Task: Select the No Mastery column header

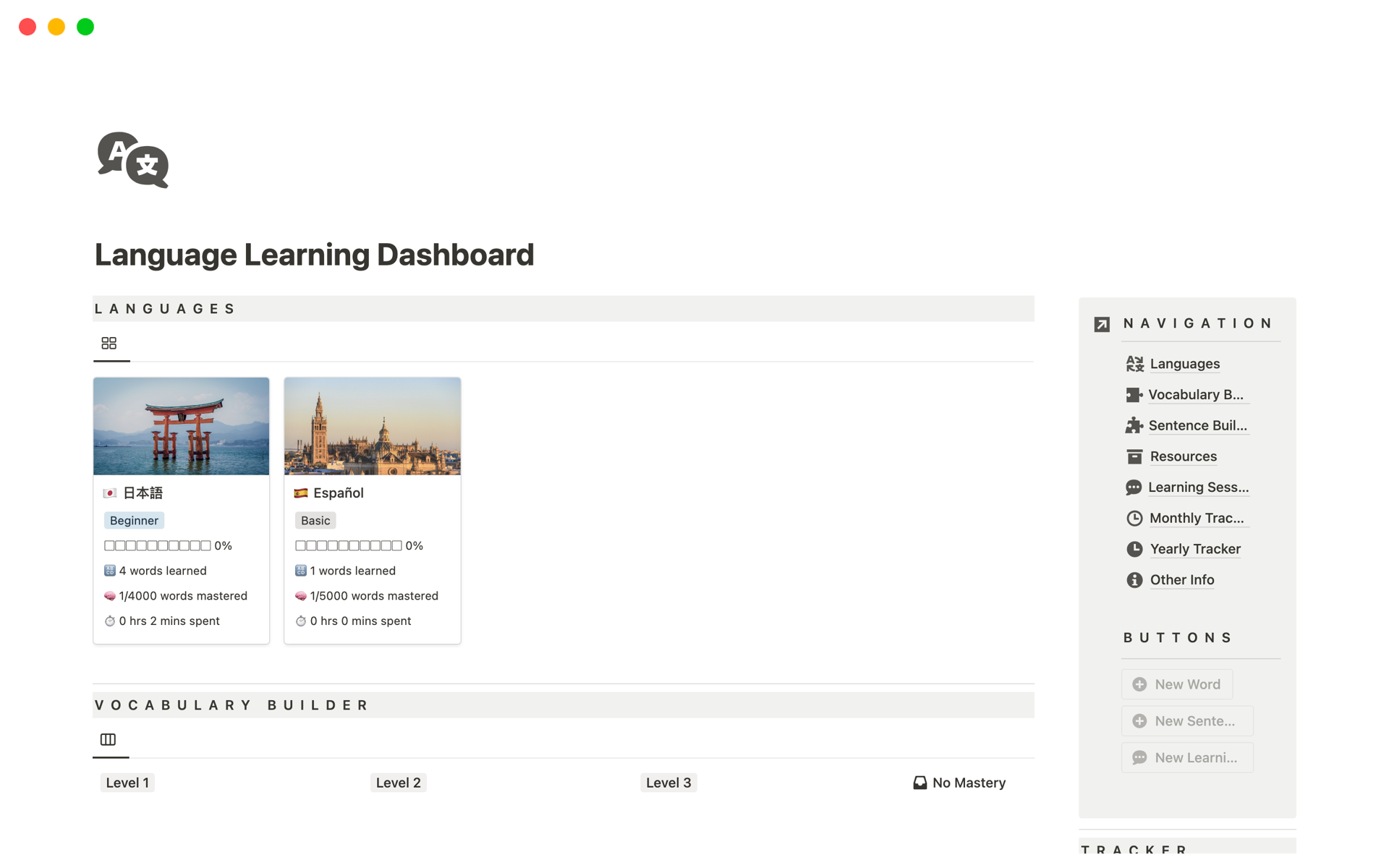Action: tap(959, 782)
